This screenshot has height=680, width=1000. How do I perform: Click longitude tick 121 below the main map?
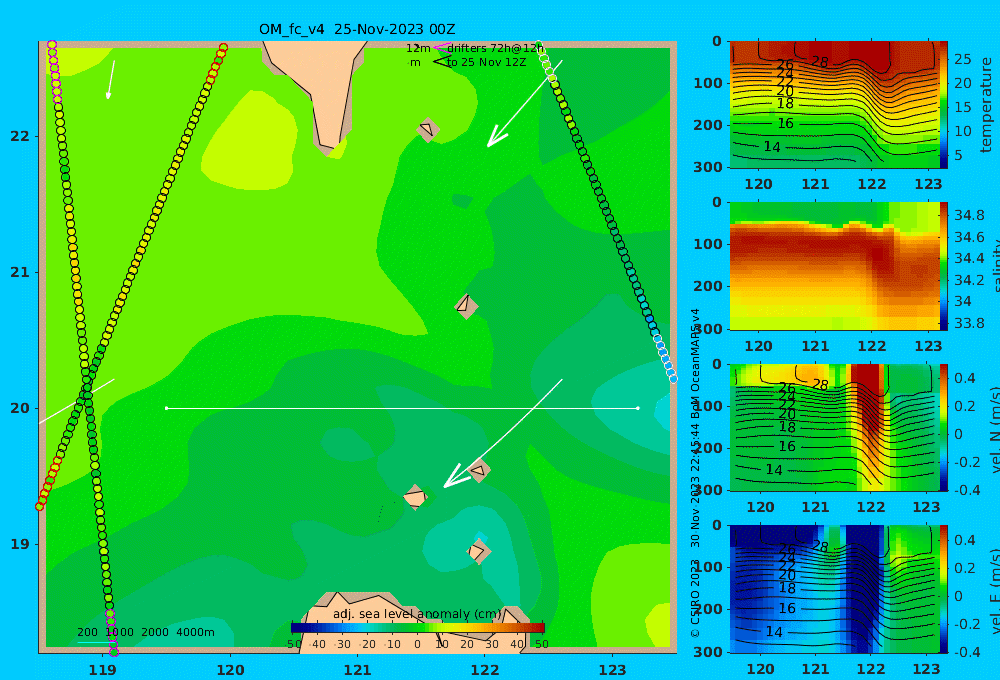[357, 670]
